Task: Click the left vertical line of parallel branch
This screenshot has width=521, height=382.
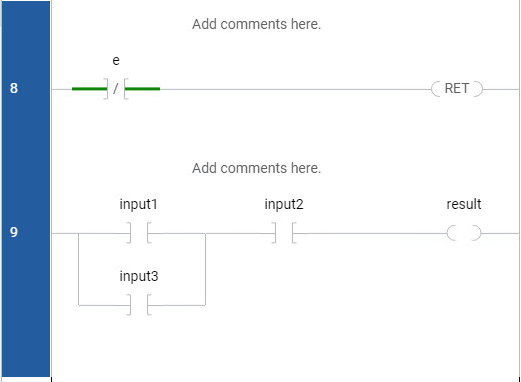Action: click(78, 269)
